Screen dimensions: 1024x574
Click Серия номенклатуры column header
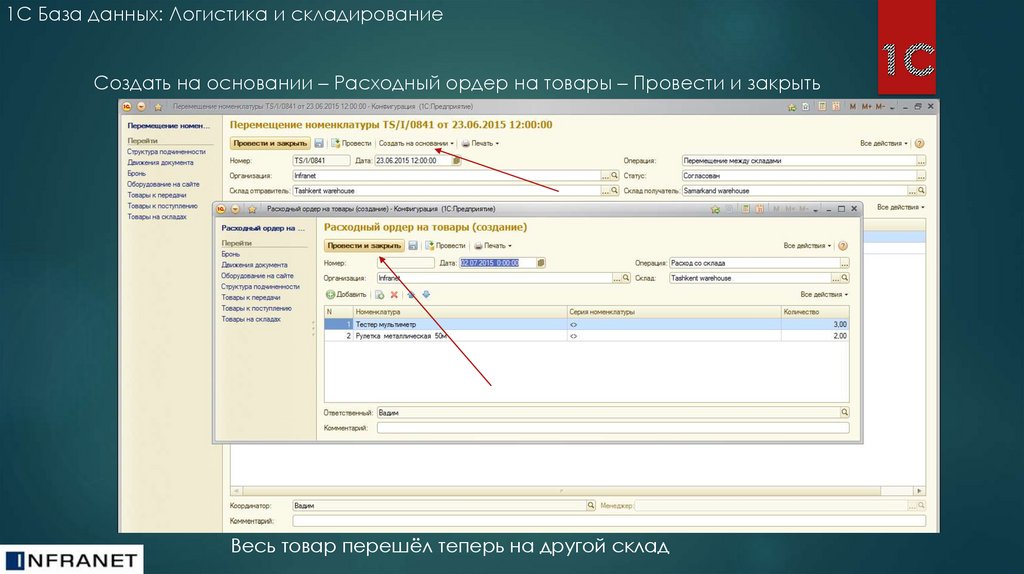[674, 311]
